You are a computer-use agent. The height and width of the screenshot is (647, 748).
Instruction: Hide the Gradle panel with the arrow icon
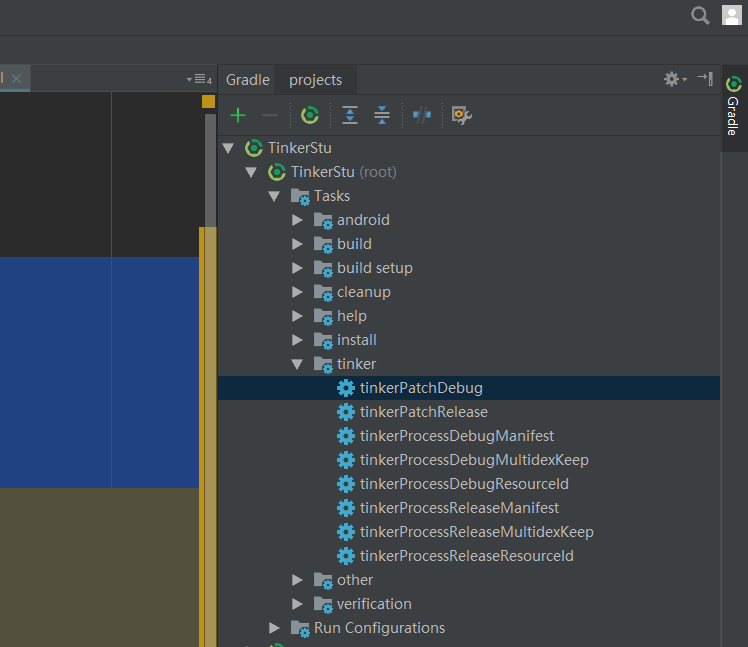(705, 79)
